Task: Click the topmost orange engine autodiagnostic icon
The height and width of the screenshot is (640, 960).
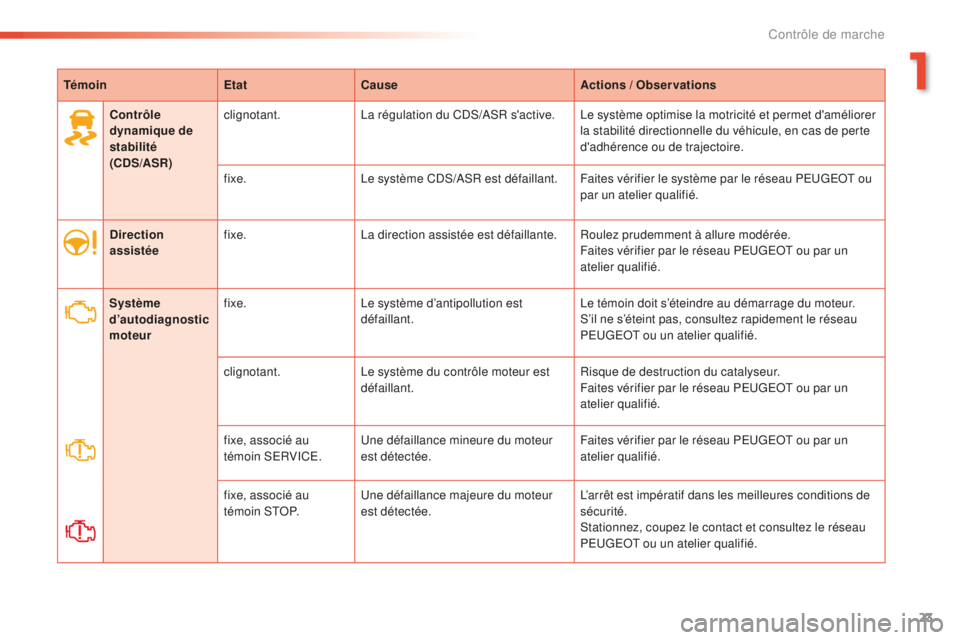Action: [x=81, y=312]
